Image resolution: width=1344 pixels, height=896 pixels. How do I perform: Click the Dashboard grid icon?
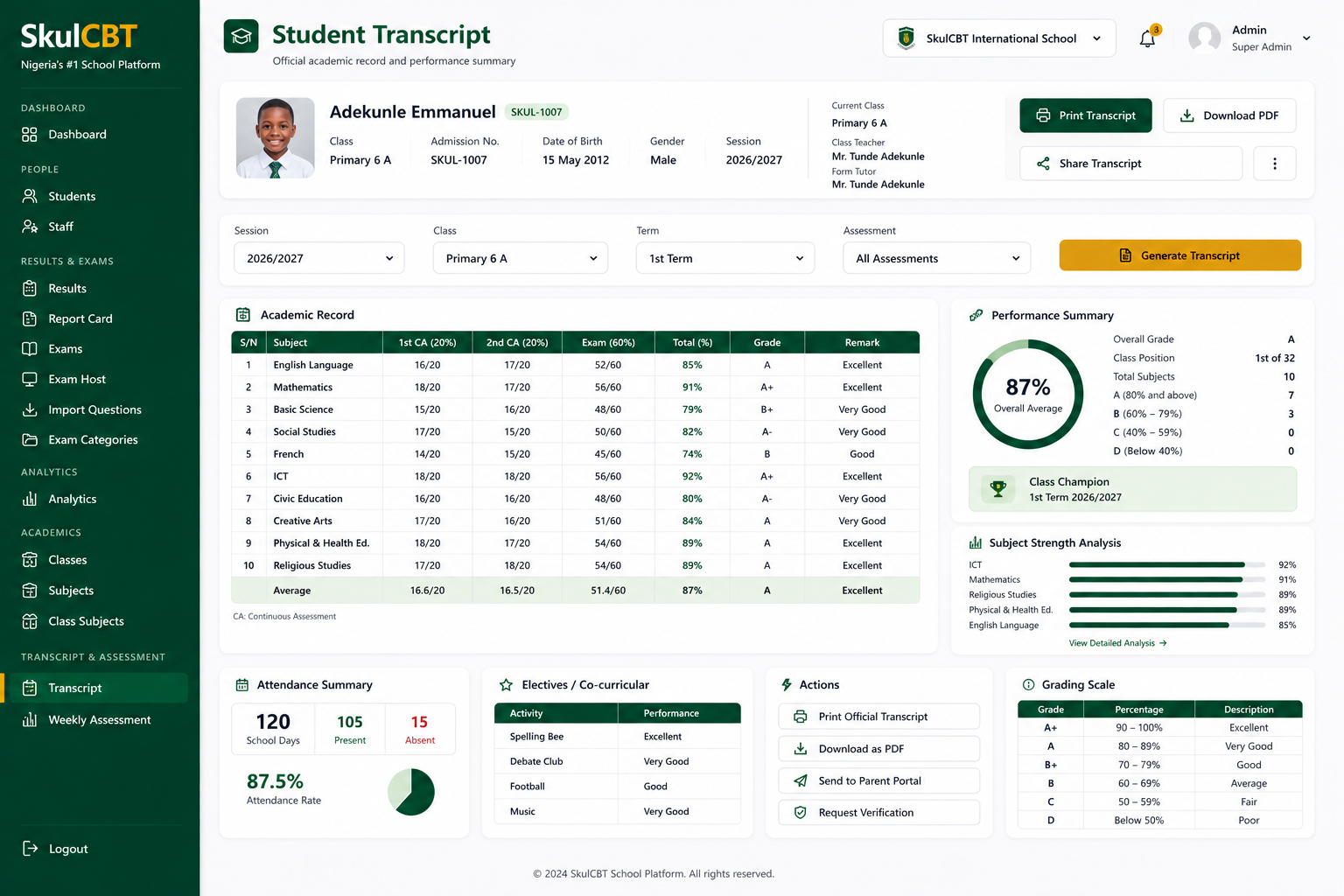click(x=30, y=134)
